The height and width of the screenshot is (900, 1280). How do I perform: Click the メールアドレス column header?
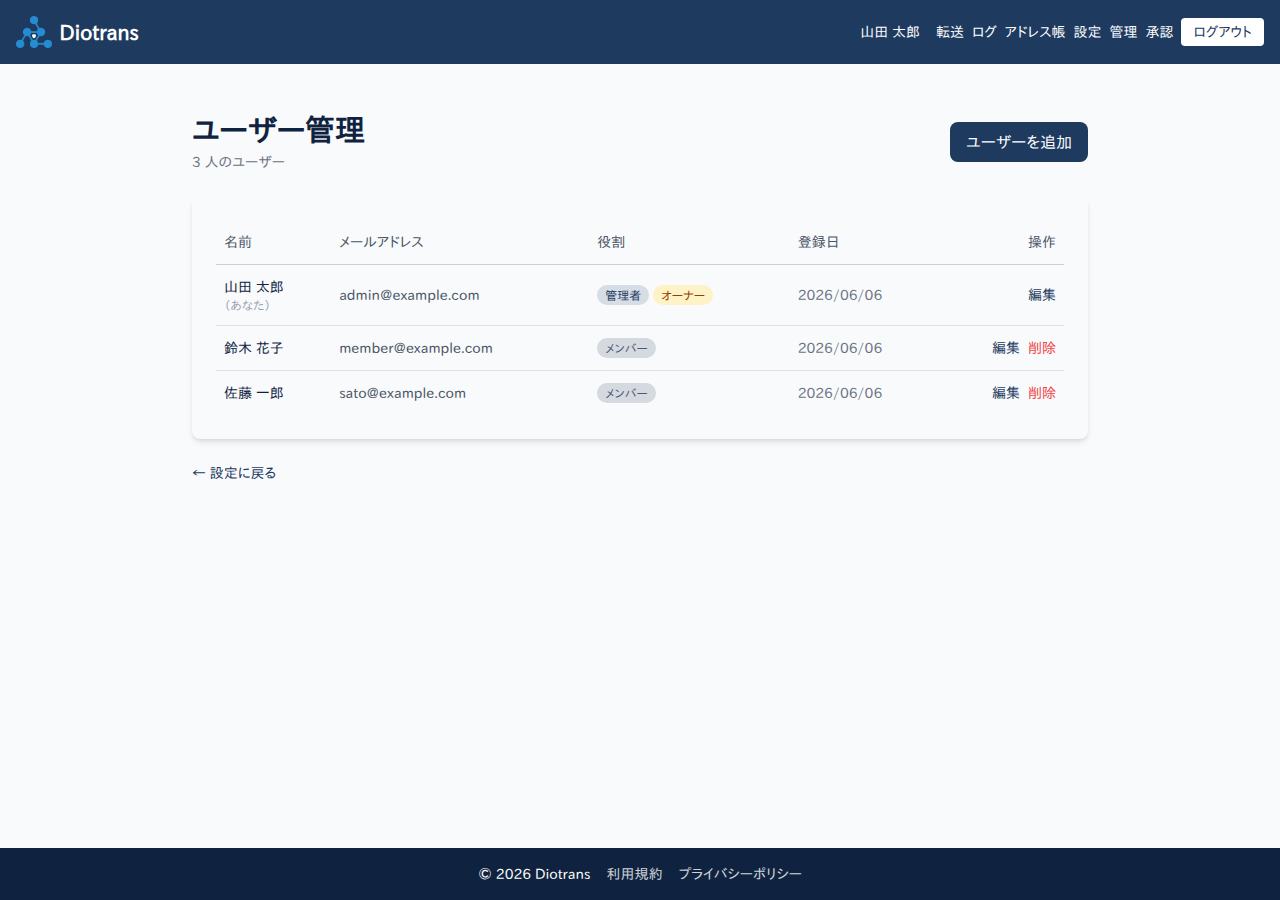tap(381, 242)
